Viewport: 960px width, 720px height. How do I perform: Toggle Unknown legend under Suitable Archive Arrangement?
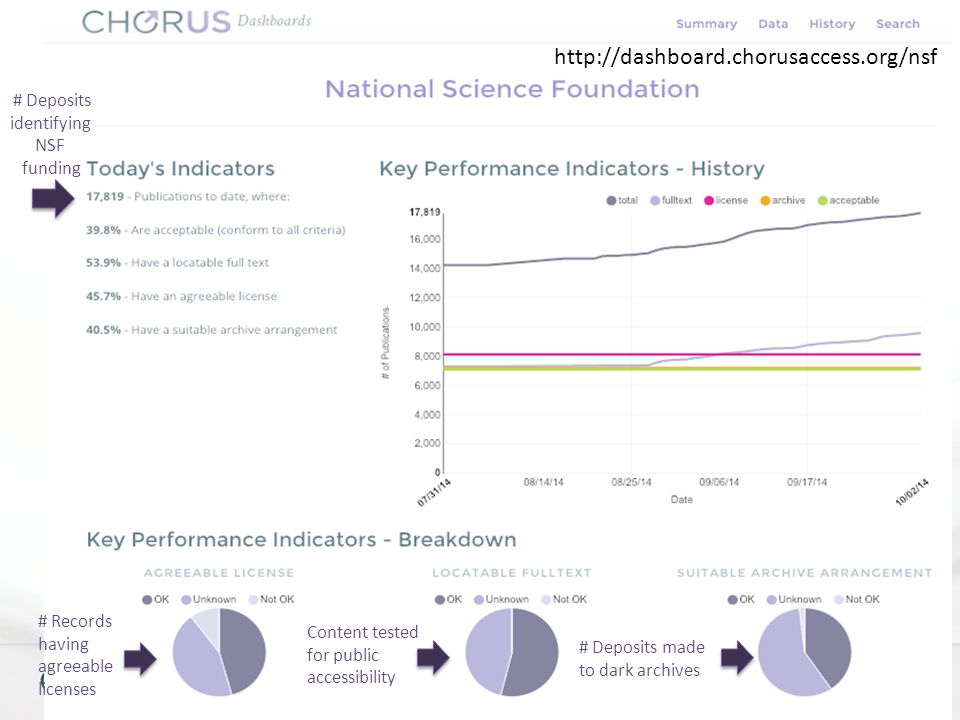pos(793,599)
